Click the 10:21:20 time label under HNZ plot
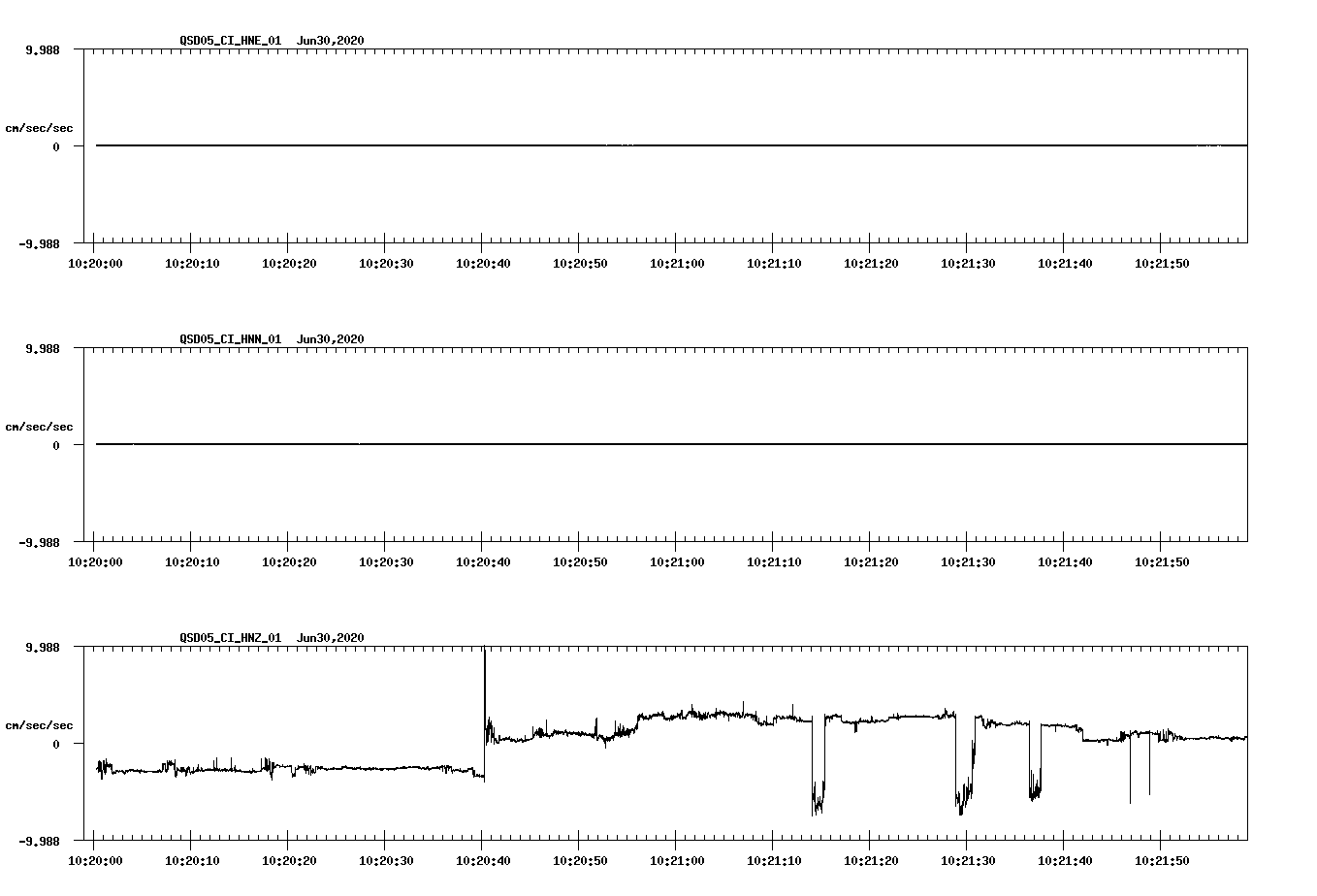Image resolution: width=1317 pixels, height=896 pixels. point(871,861)
